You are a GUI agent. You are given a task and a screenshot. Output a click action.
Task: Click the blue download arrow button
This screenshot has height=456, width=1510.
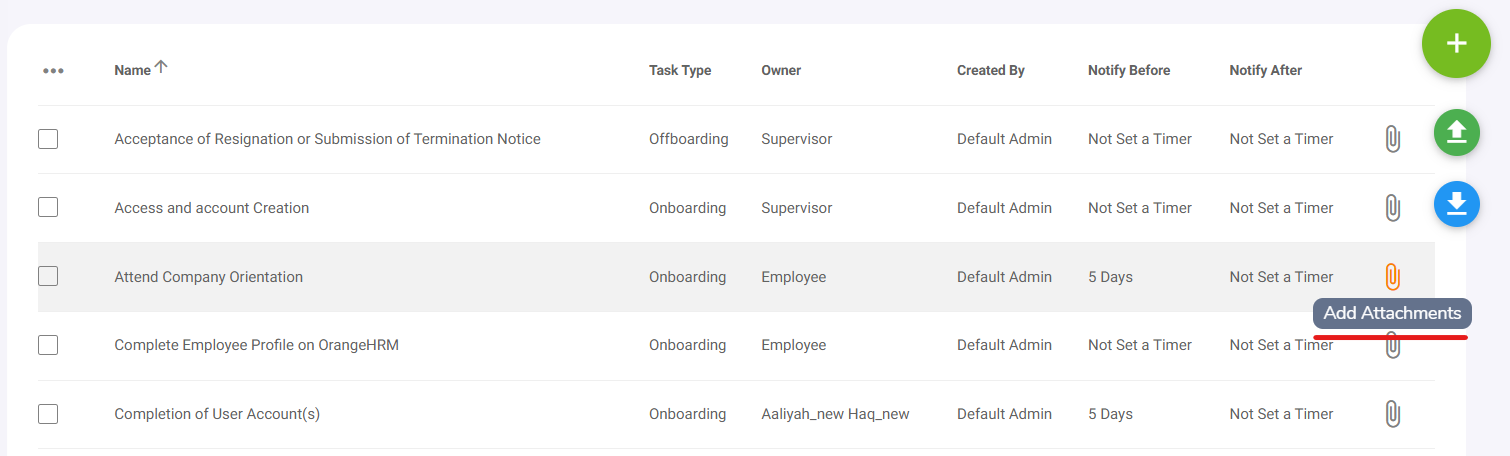[1456, 204]
